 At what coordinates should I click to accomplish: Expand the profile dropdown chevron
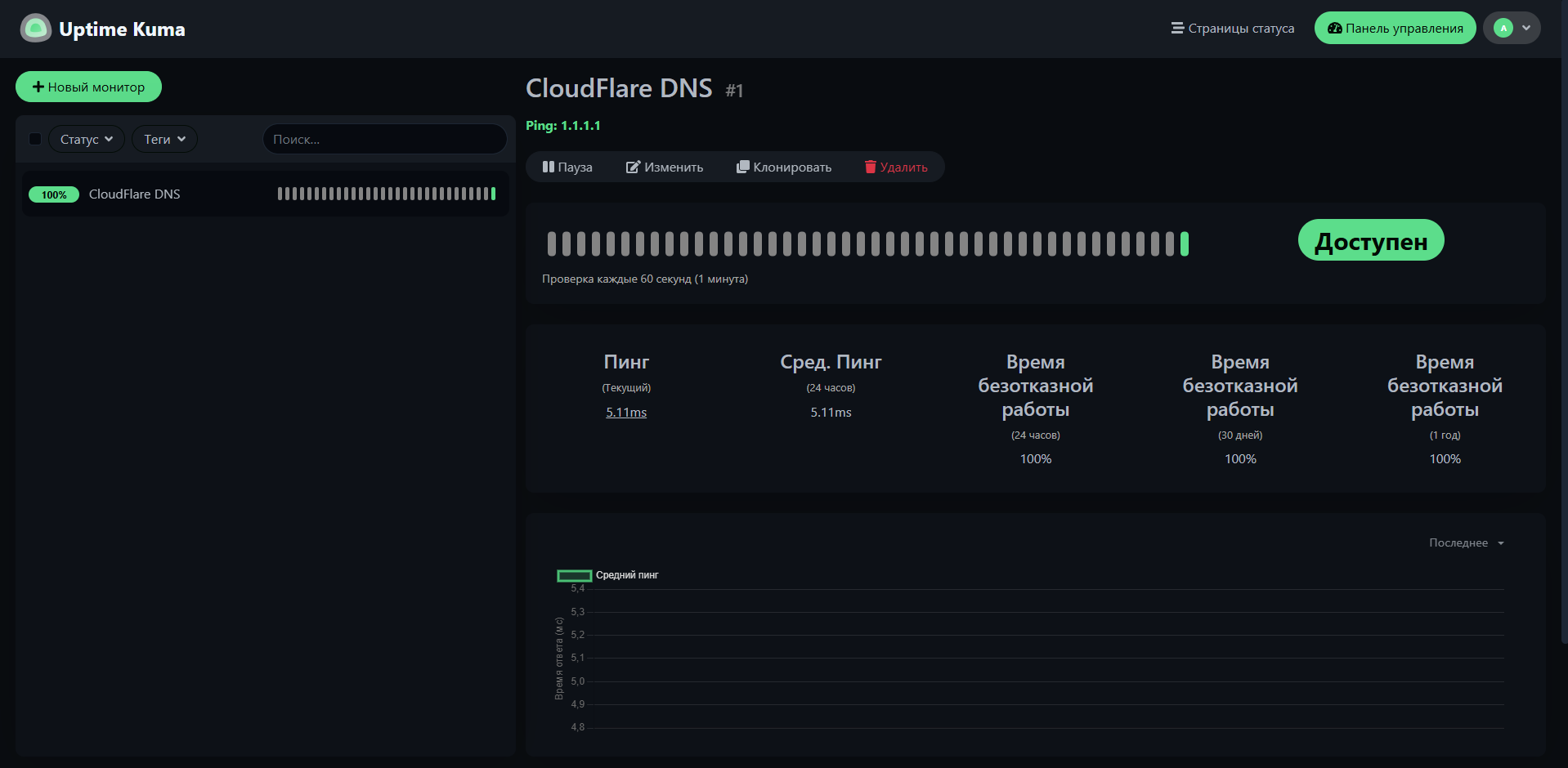1526,28
